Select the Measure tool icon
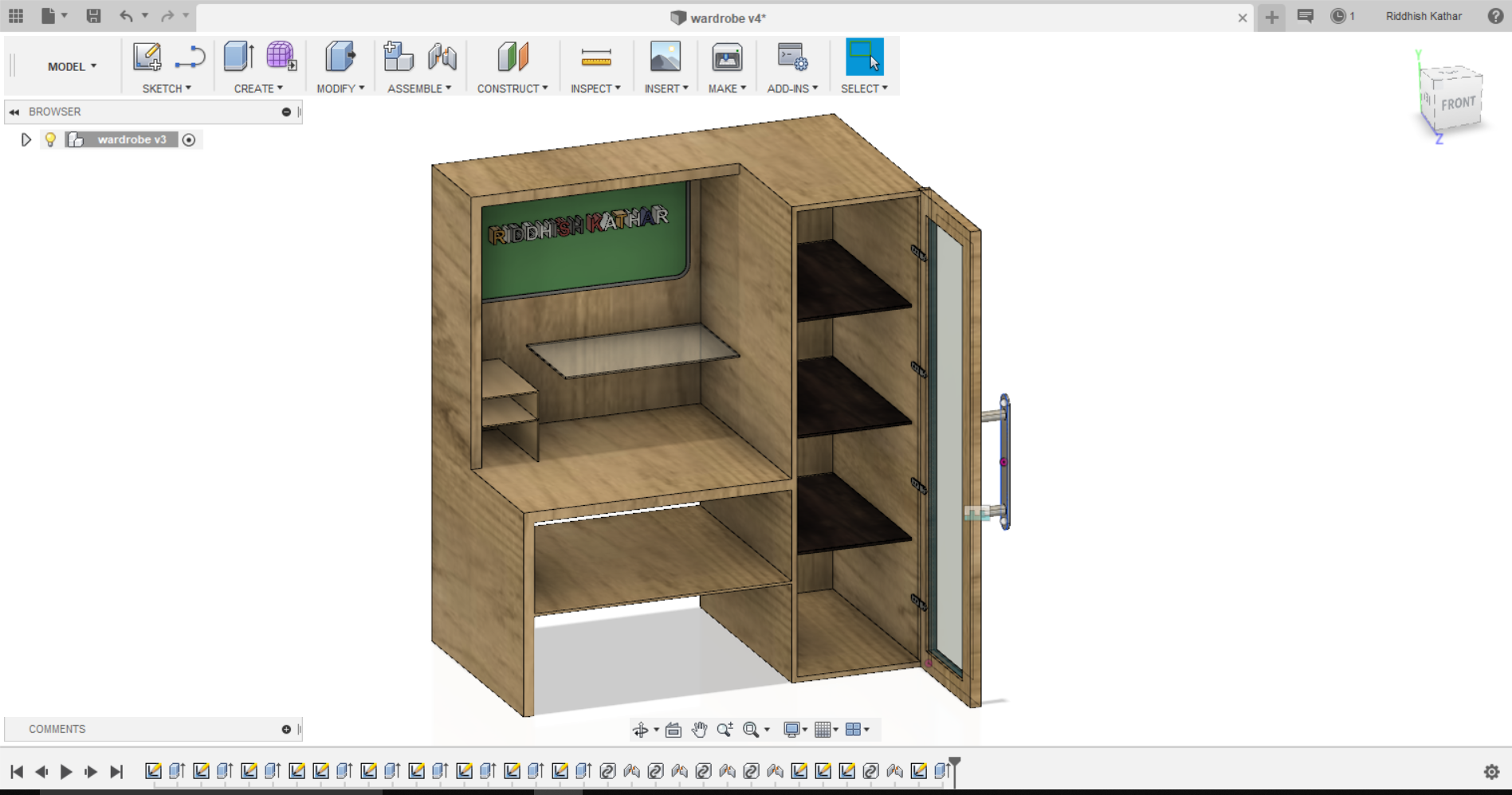This screenshot has height=795, width=1512. click(x=595, y=57)
